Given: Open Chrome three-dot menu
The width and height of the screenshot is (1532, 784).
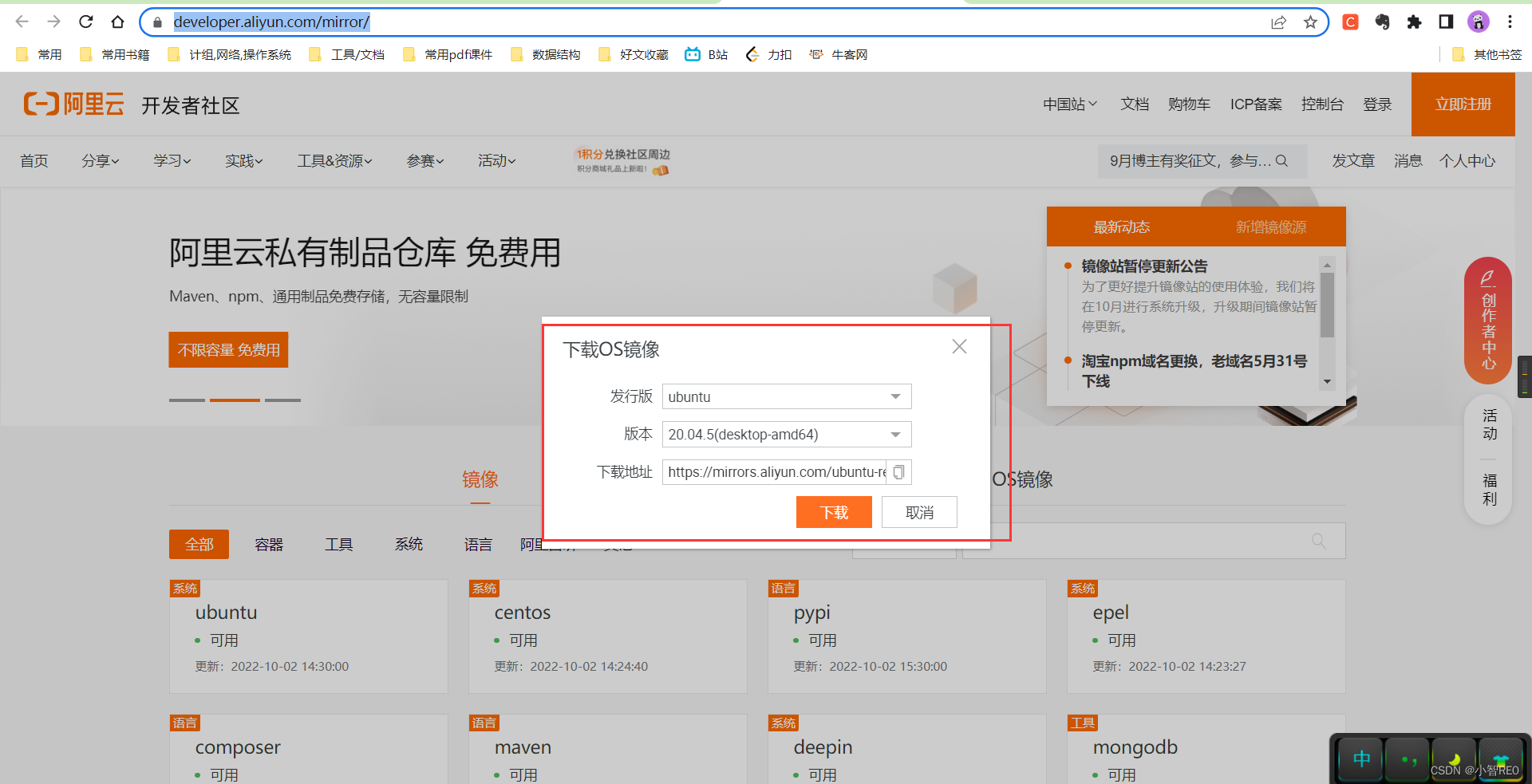Looking at the screenshot, I should point(1510,22).
